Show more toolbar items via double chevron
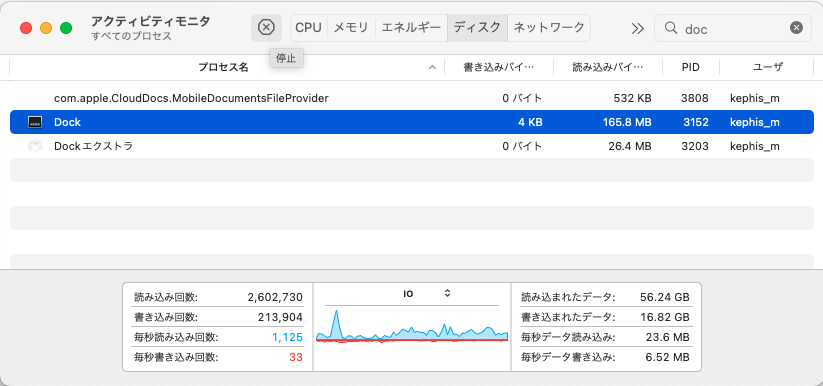 (x=637, y=28)
